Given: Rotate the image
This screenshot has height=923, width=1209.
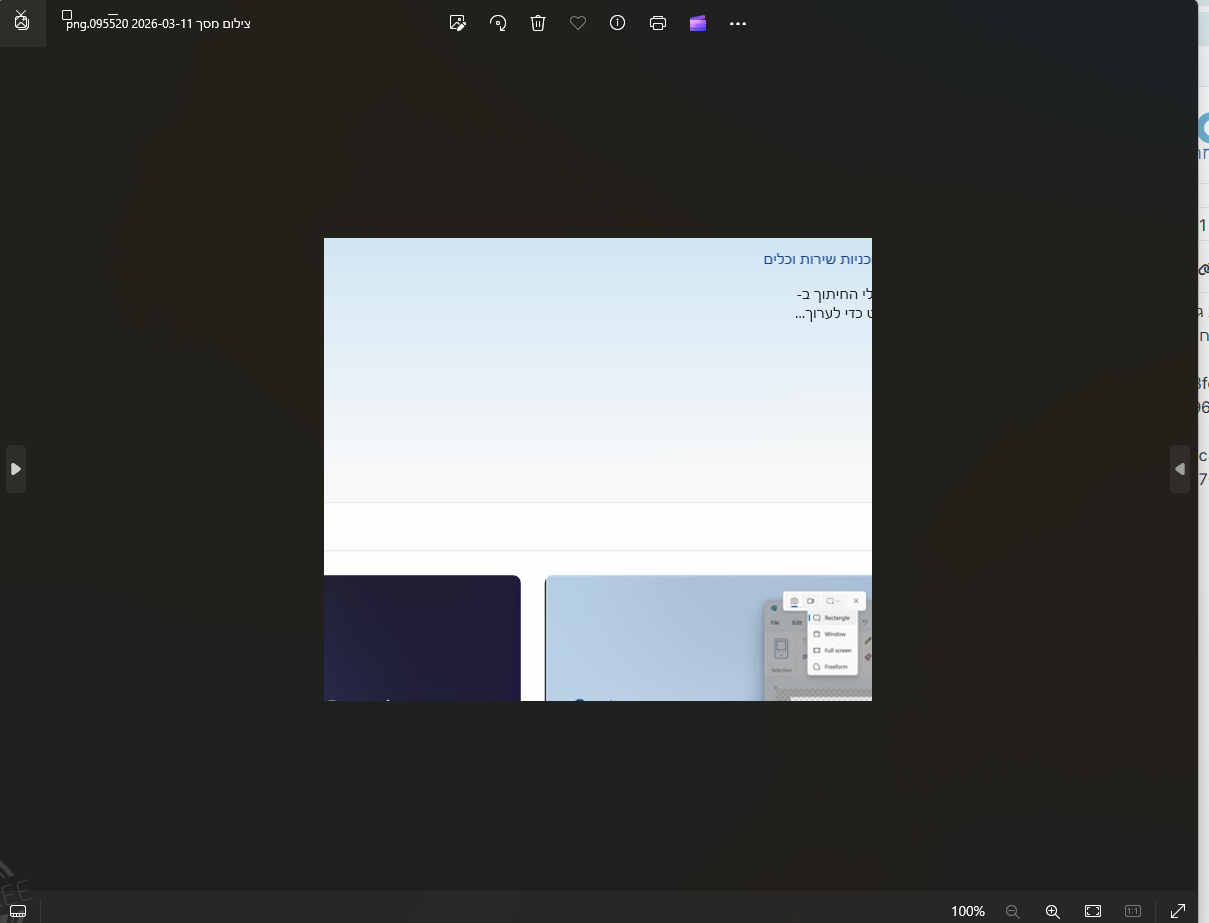Looking at the screenshot, I should point(498,23).
